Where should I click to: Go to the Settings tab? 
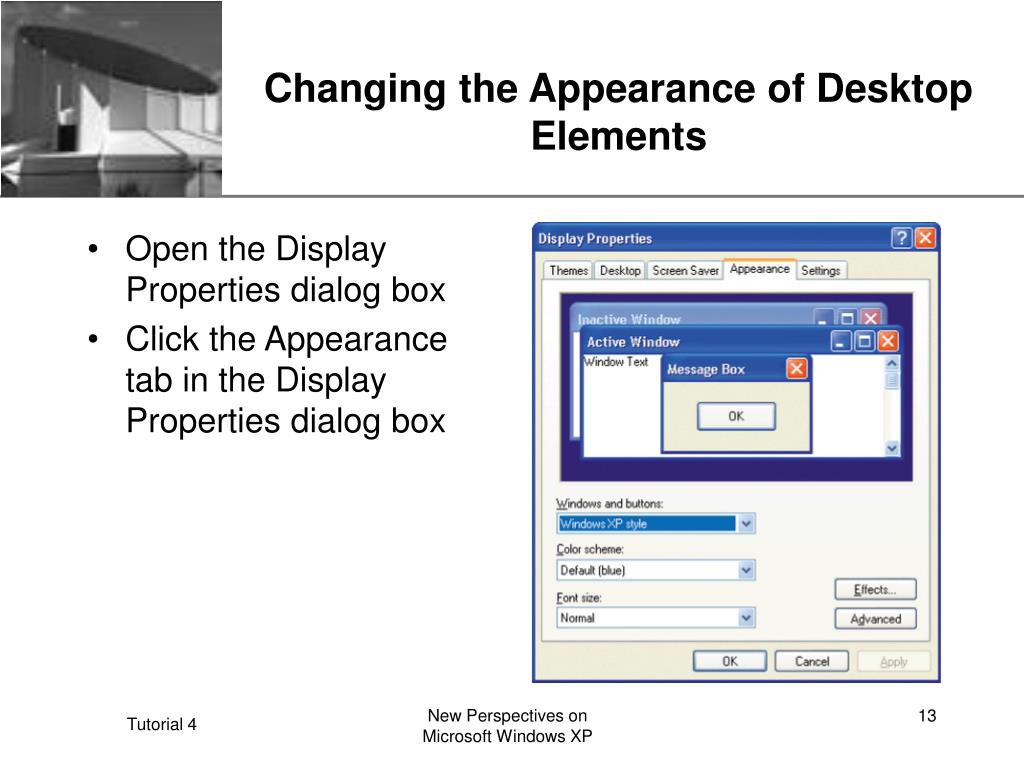click(821, 270)
